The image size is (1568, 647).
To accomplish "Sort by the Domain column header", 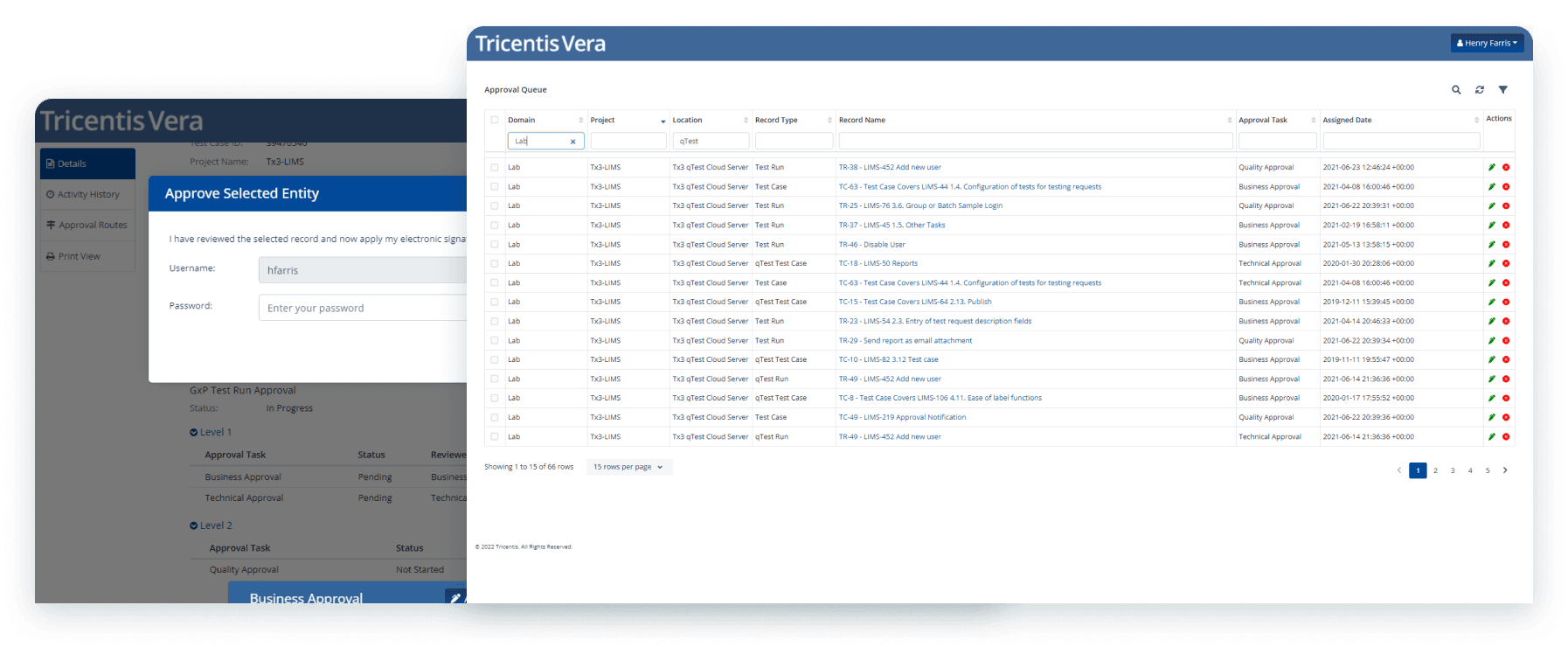I will pos(522,120).
